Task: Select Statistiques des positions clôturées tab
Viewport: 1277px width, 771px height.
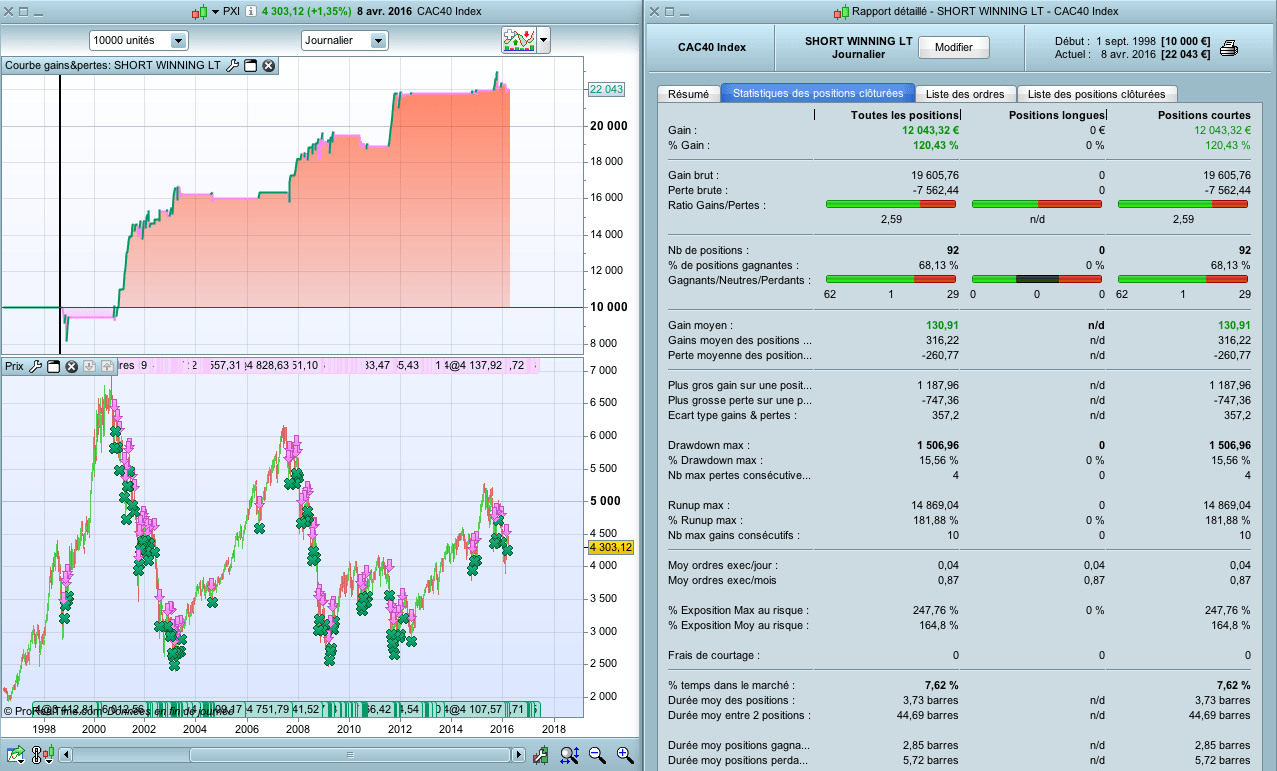Action: coord(818,93)
